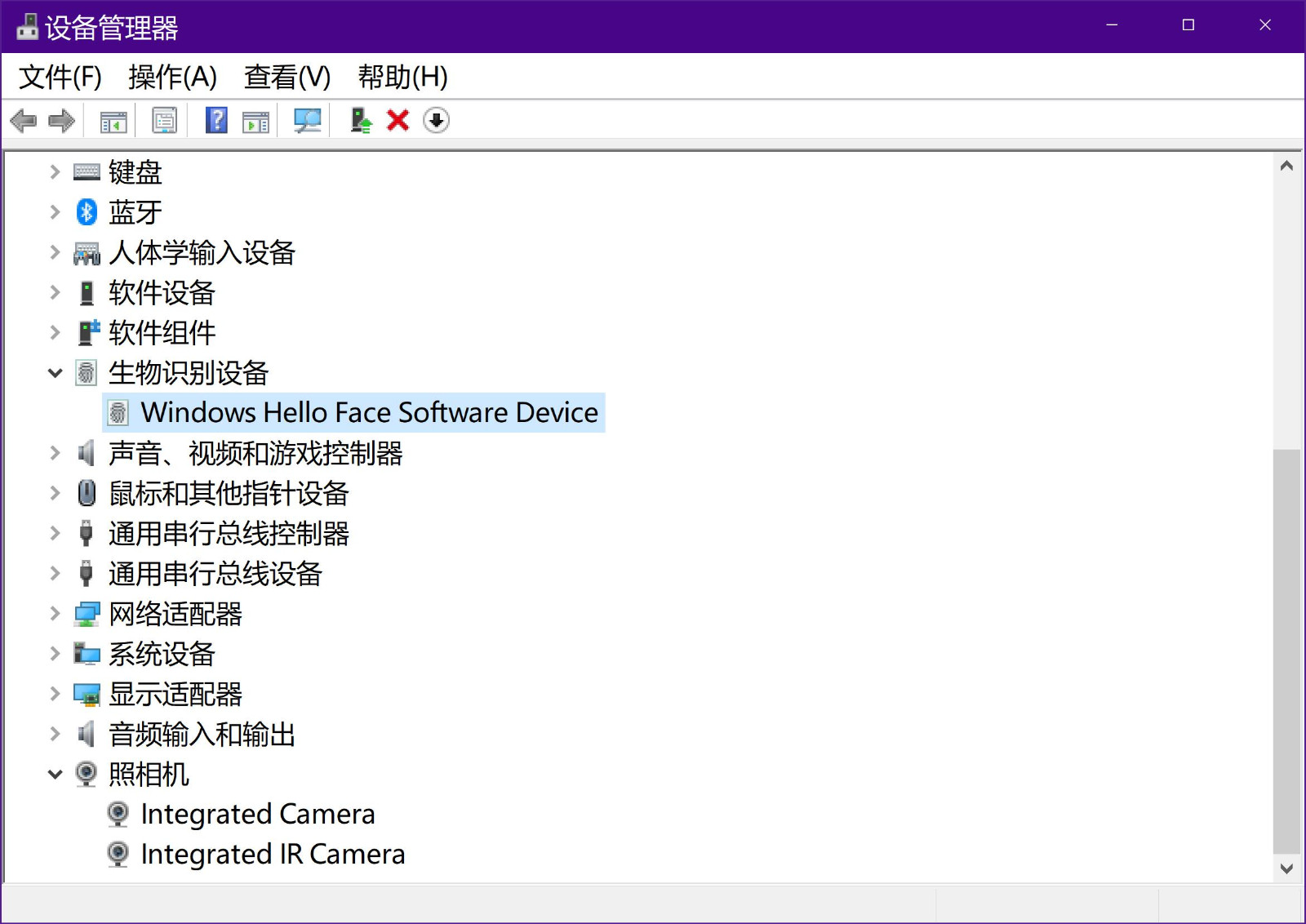This screenshot has height=924, width=1306.
Task: Click the webcam icon beside Integrated Camera
Action: 118,814
